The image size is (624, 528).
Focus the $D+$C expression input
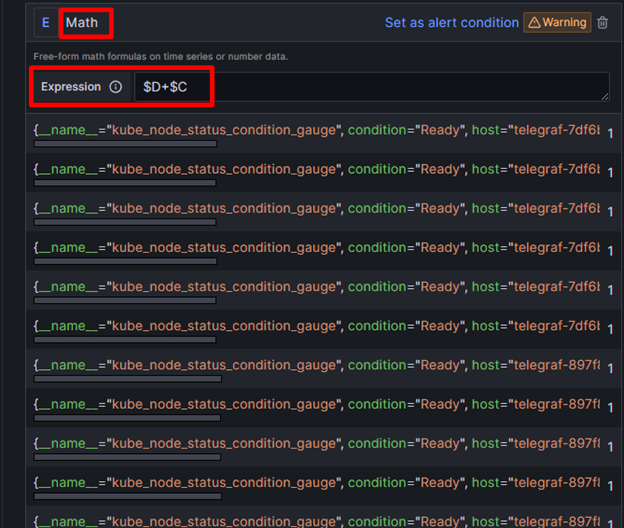click(x=370, y=87)
